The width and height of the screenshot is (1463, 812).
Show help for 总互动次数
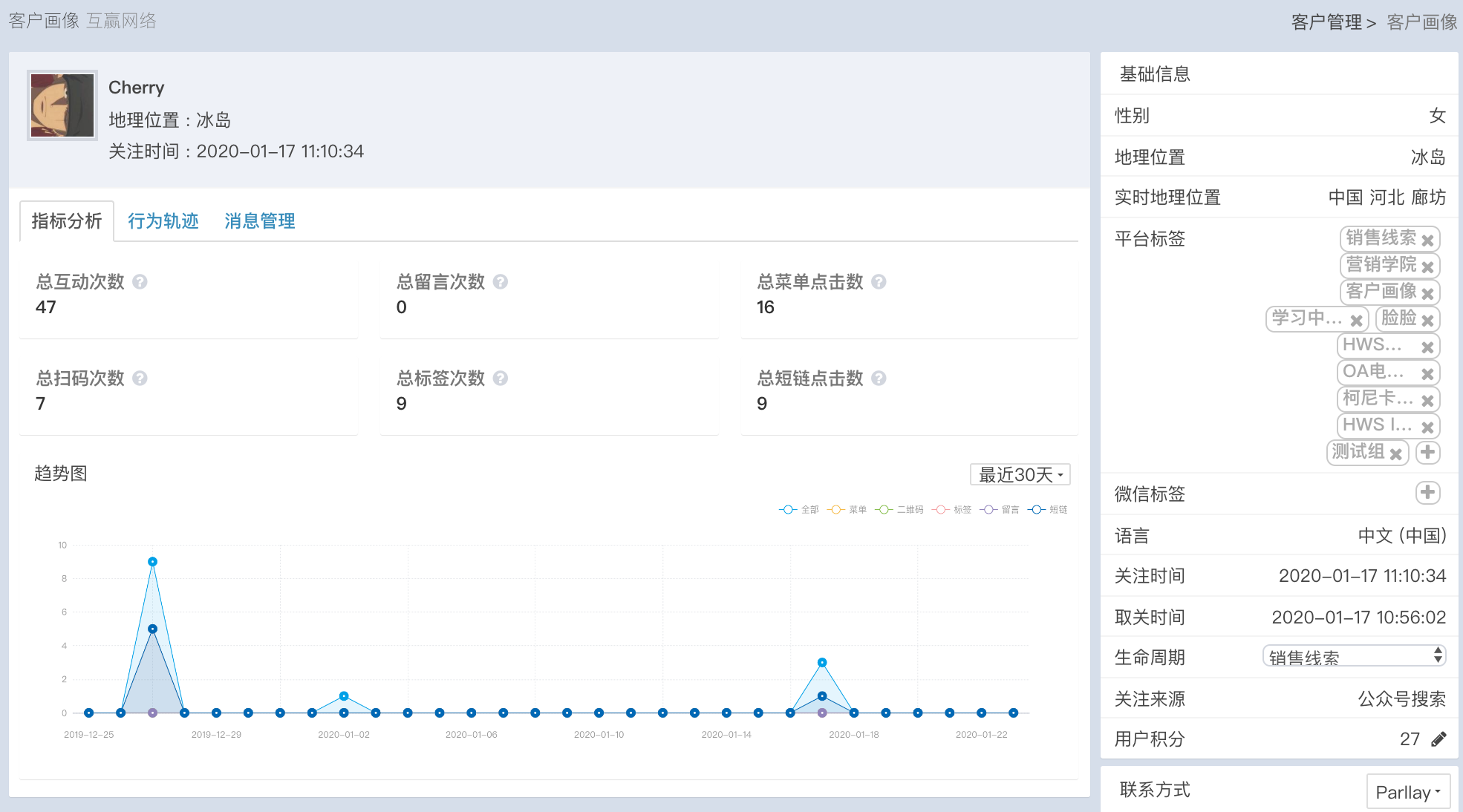point(140,282)
